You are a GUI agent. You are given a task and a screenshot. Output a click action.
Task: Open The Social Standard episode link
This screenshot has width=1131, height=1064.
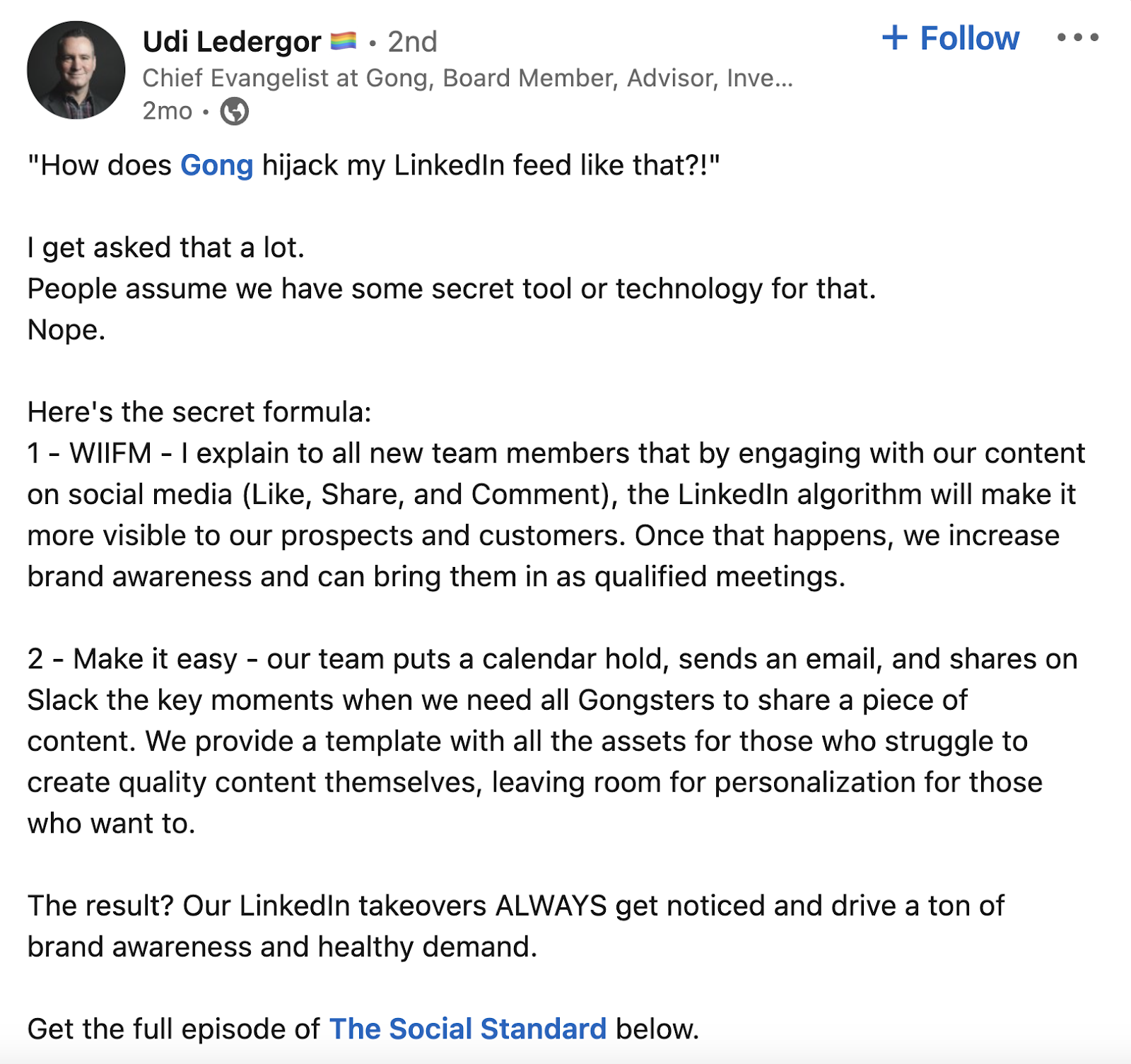click(x=469, y=1029)
